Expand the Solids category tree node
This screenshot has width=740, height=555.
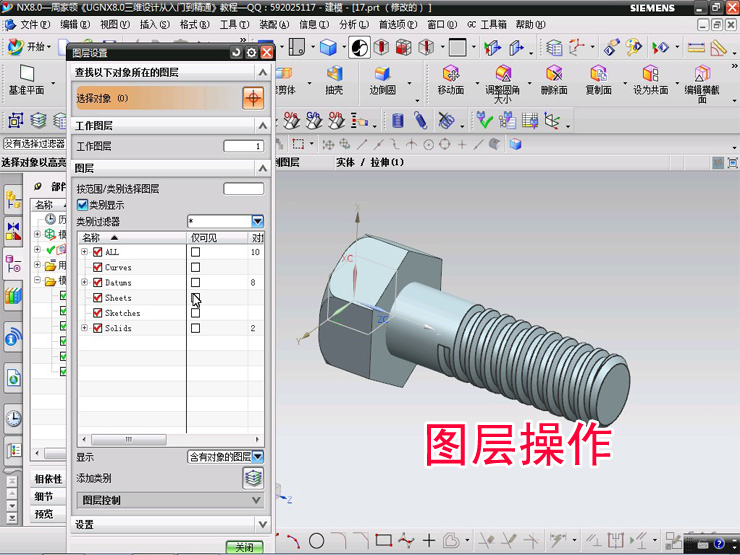click(x=84, y=328)
